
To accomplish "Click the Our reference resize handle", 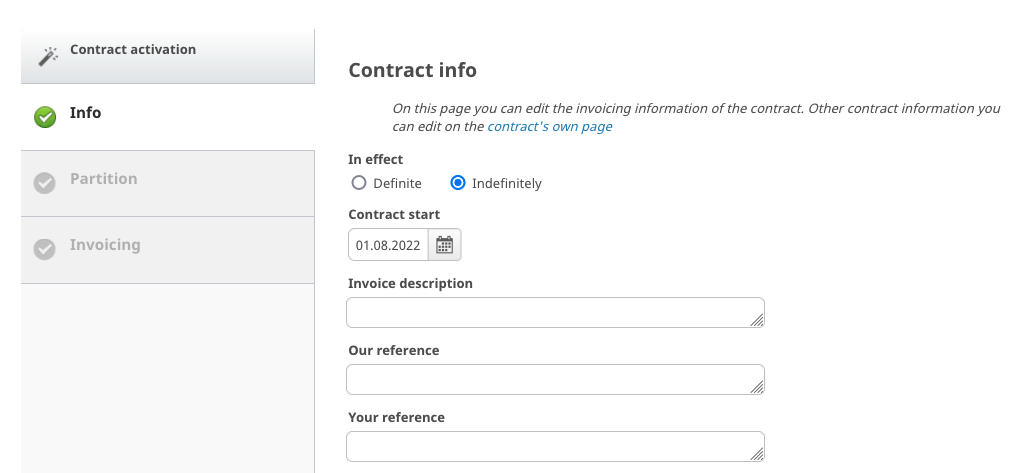I will tap(757, 386).
